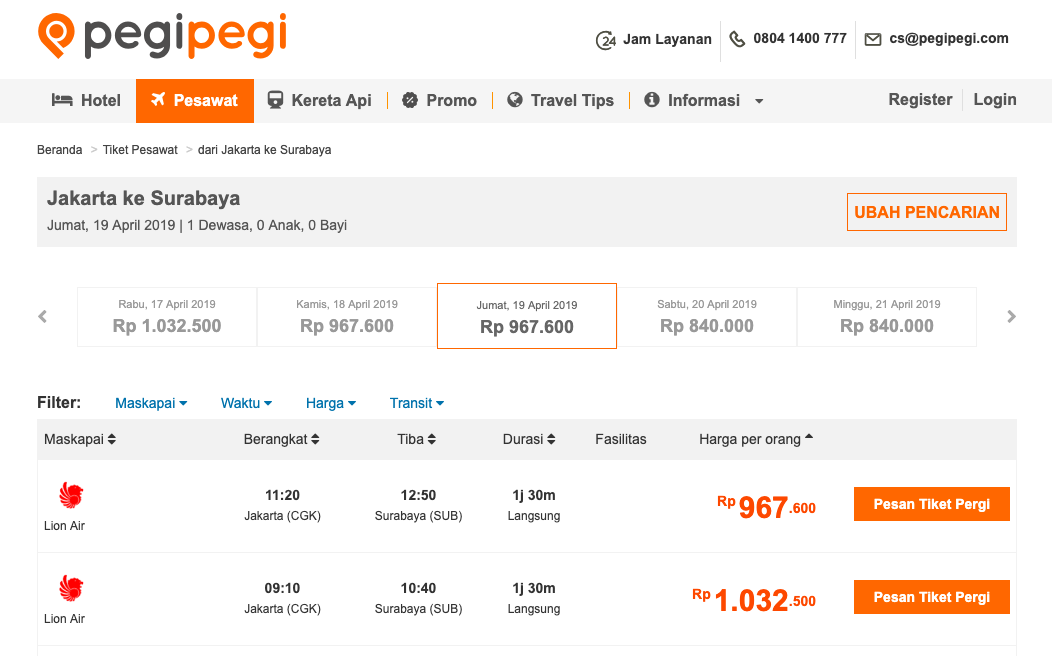Sort flights by Maskapai column arrows
Screen dimensions: 1052x656
112,439
